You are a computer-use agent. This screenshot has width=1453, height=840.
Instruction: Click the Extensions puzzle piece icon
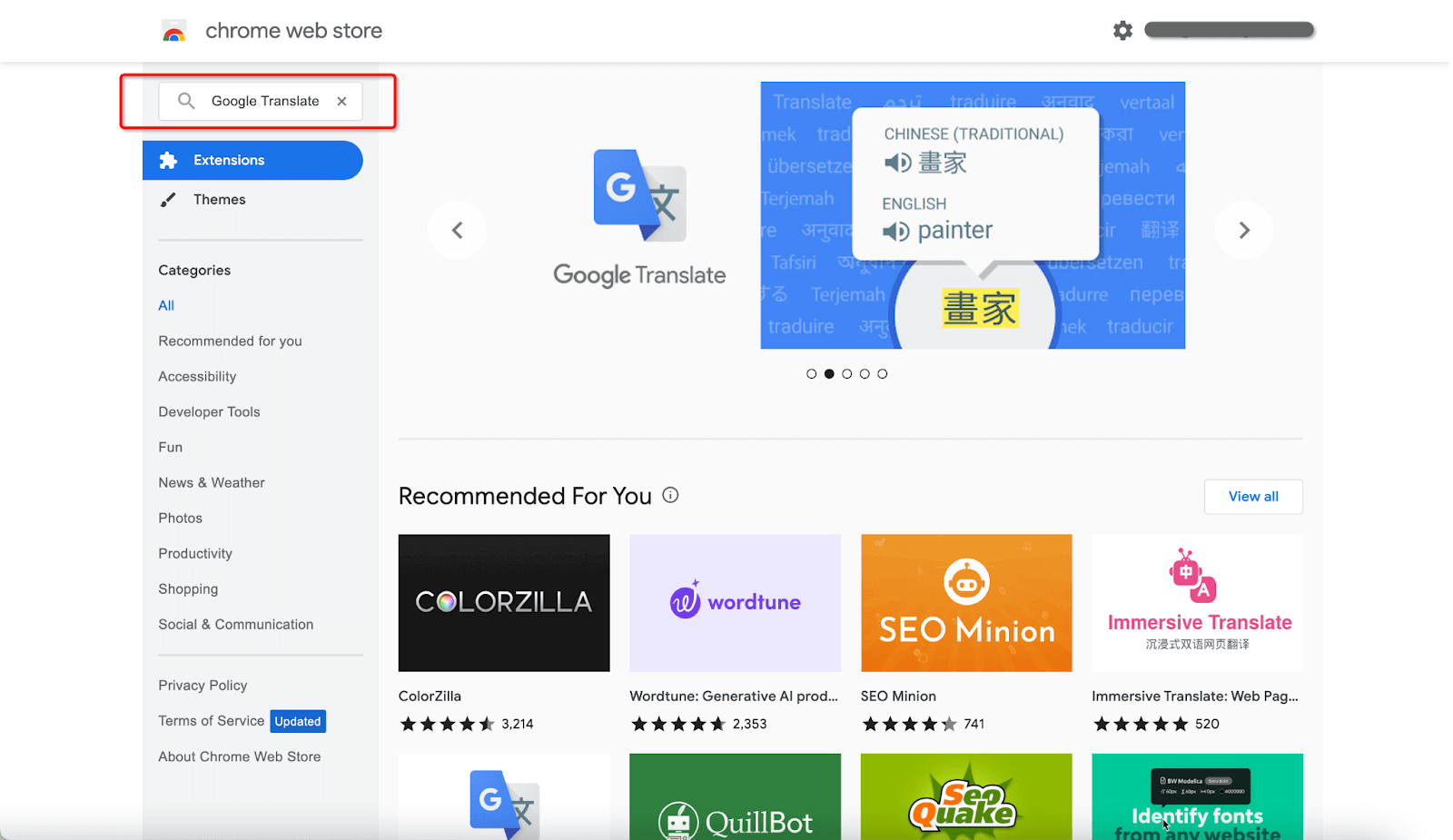pos(168,161)
